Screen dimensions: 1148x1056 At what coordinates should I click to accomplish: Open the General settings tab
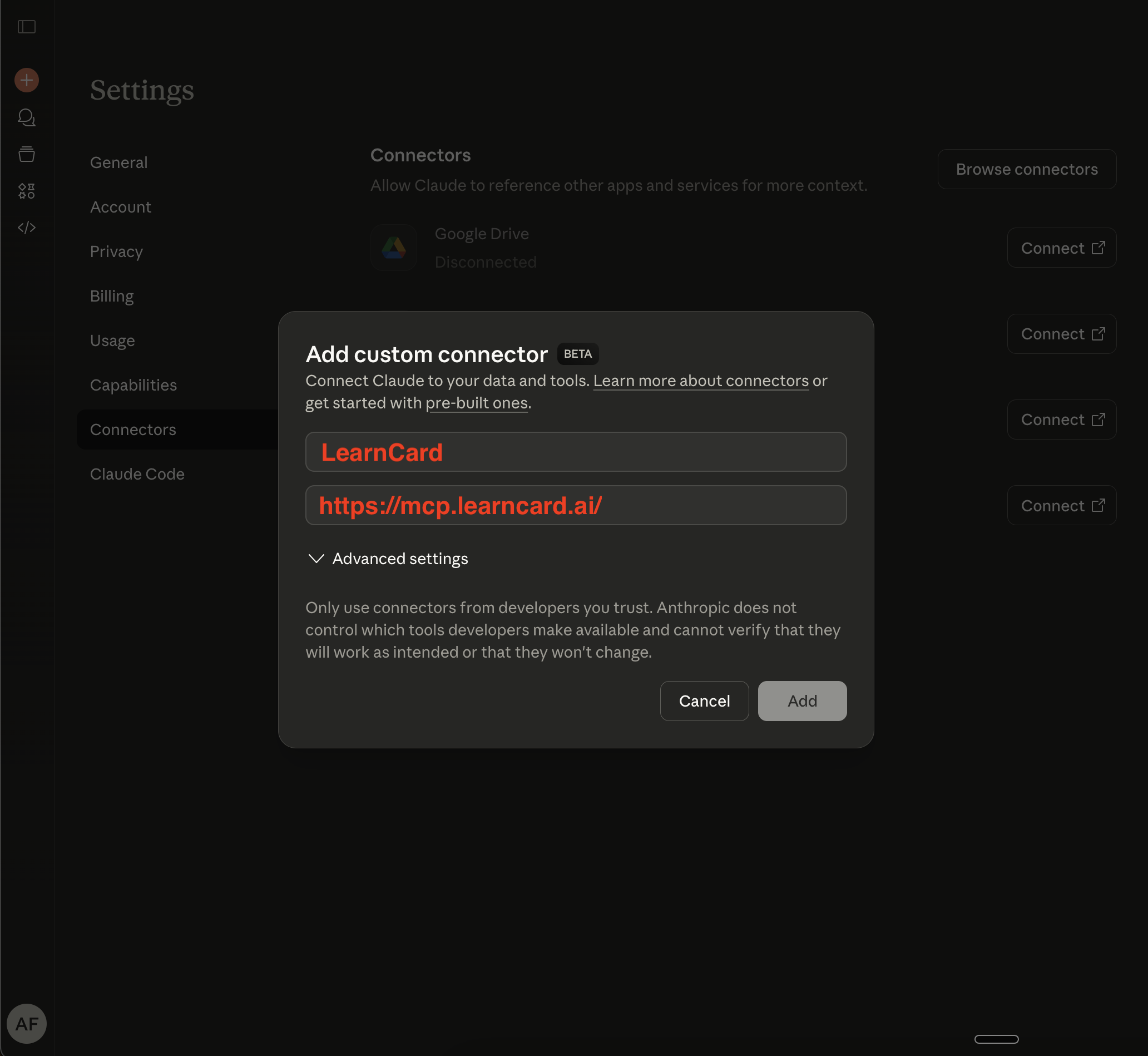pos(119,163)
